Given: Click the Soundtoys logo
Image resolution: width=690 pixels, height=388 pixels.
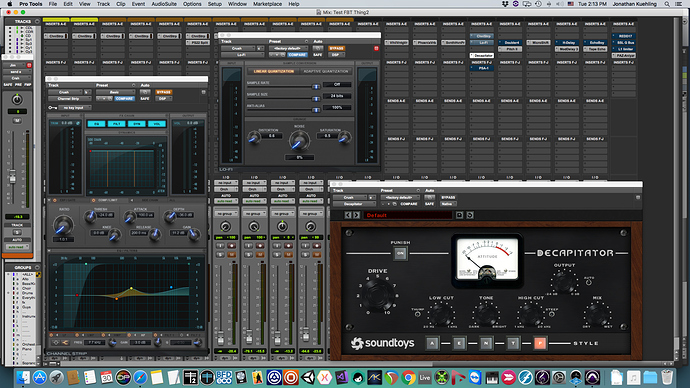Looking at the screenshot, I should point(382,343).
